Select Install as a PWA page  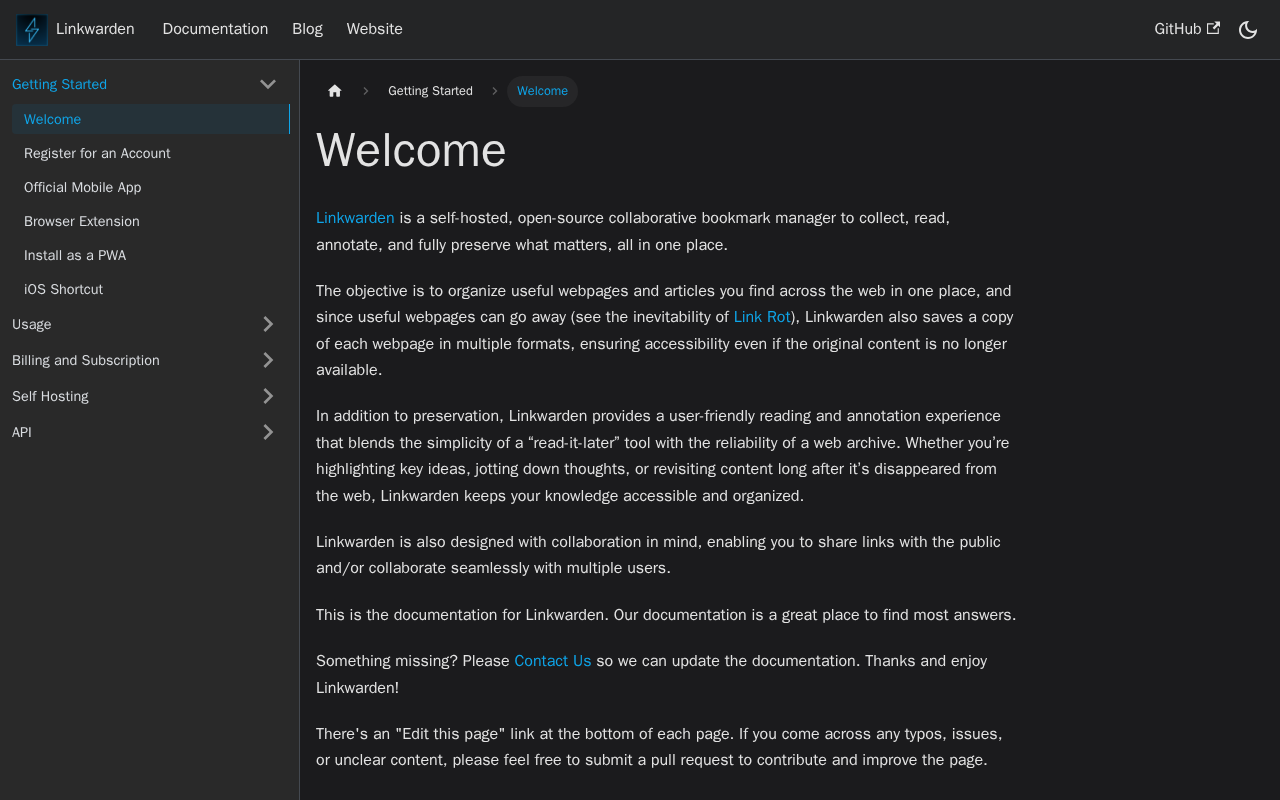point(75,255)
